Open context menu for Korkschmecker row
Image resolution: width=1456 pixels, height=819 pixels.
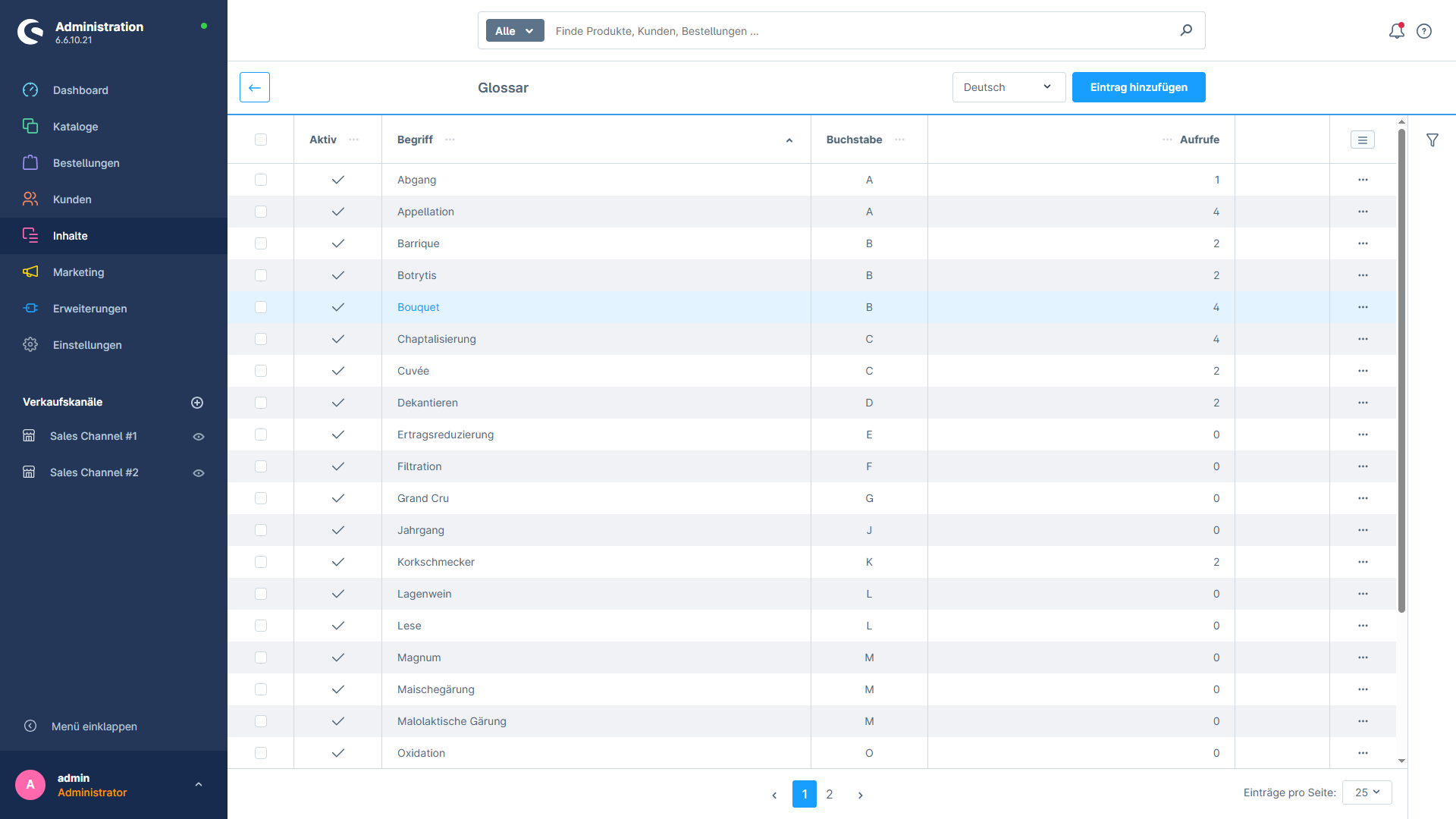tap(1363, 562)
